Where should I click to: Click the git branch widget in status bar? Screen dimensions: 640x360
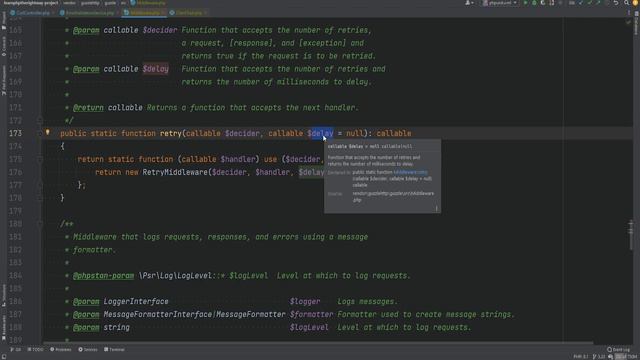599,357
